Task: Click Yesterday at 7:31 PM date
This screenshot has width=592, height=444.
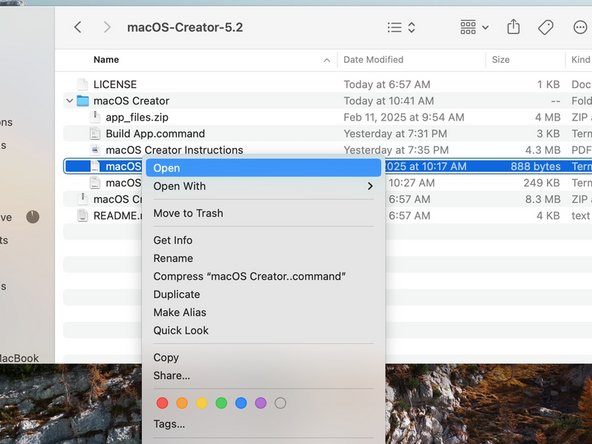Action: 395,134
